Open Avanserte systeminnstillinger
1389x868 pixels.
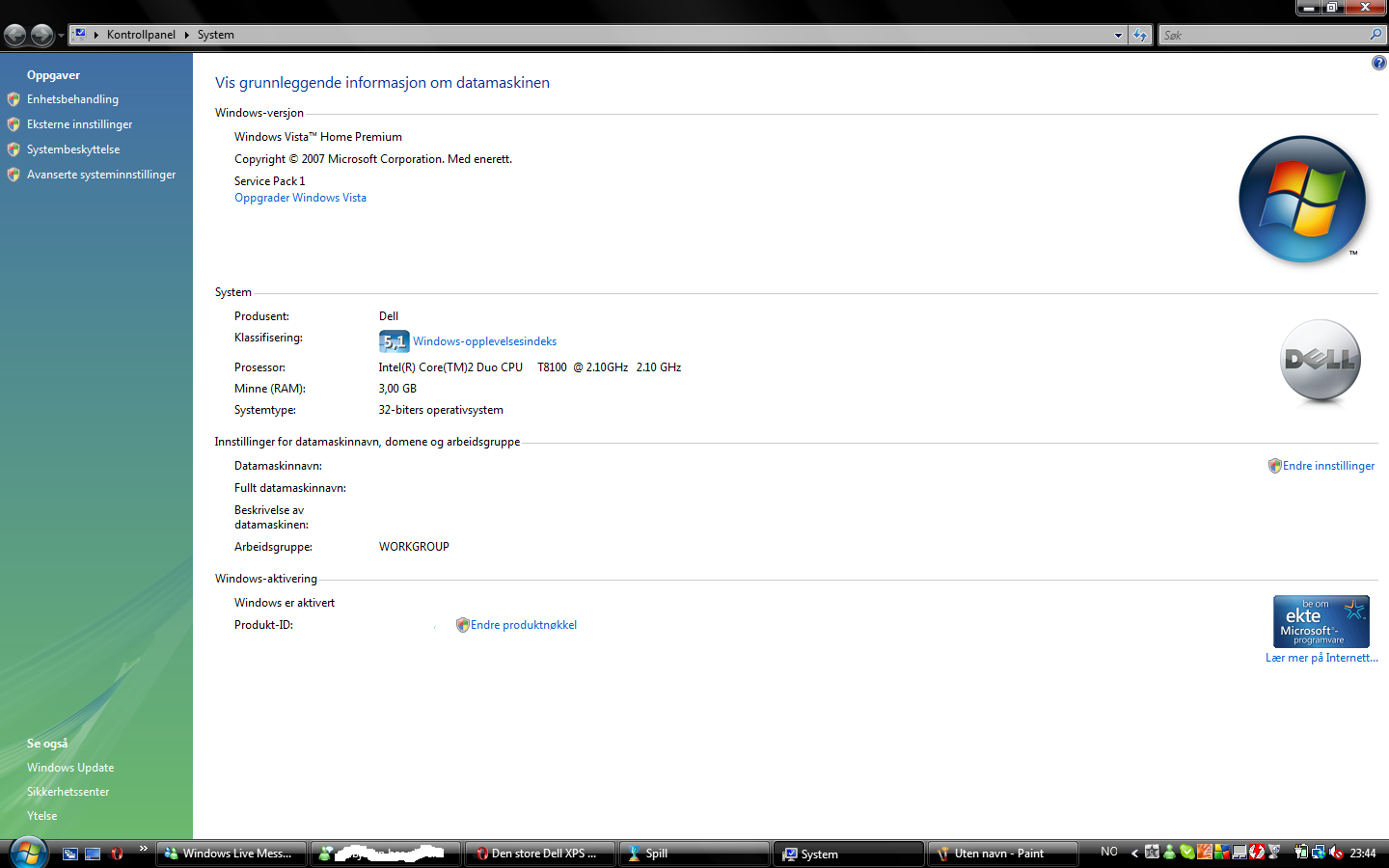101,175
